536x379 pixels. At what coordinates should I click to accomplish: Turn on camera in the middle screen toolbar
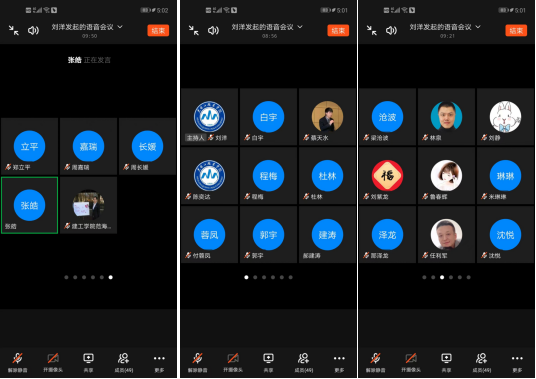point(233,363)
